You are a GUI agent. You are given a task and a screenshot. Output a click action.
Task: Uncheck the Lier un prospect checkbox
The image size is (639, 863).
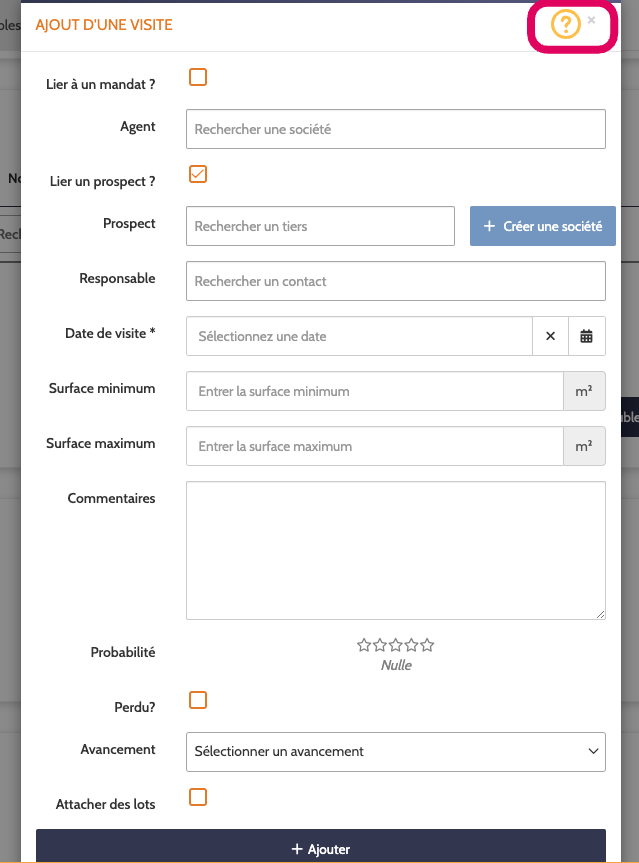pyautogui.click(x=198, y=174)
